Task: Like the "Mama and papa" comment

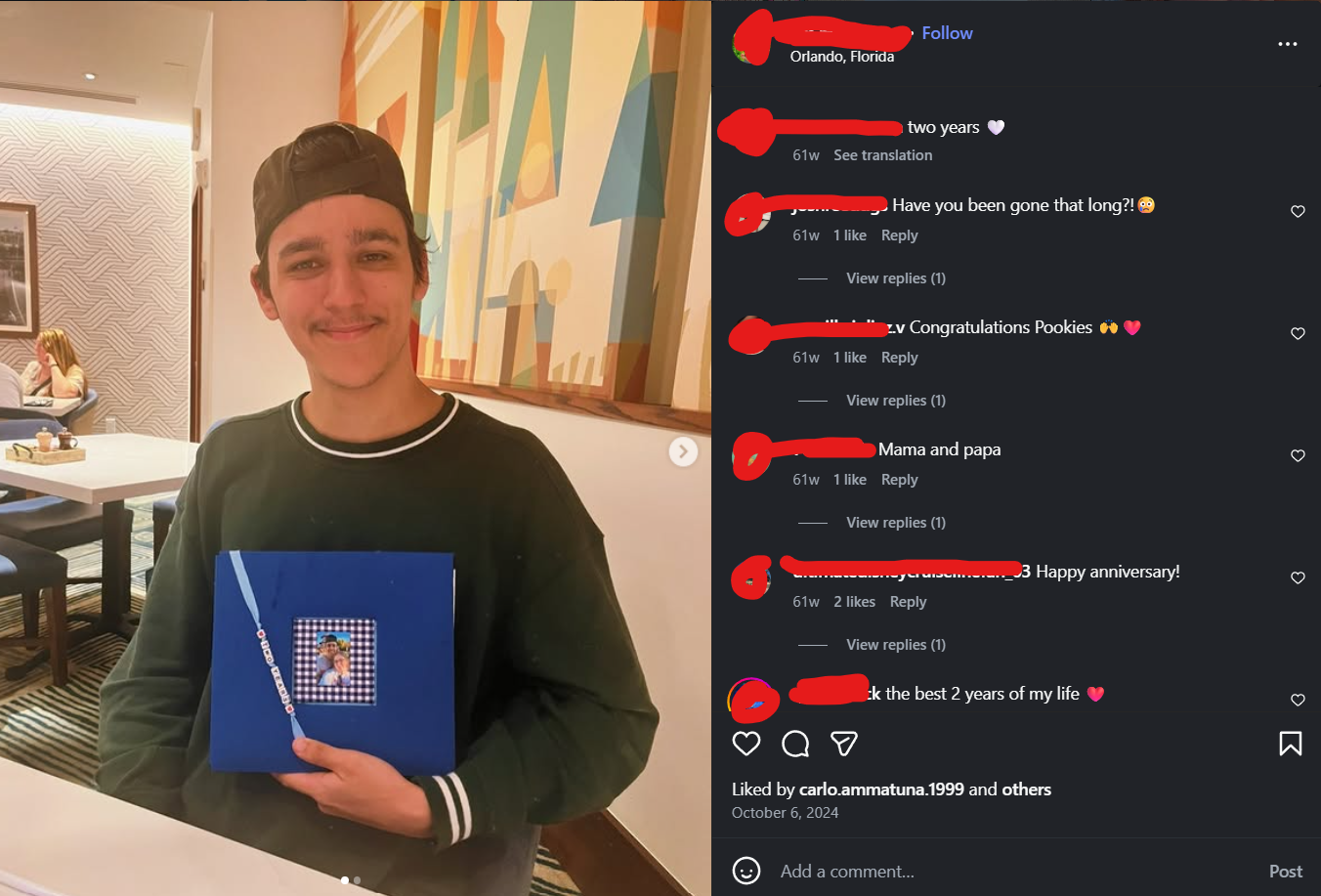Action: 1298,455
